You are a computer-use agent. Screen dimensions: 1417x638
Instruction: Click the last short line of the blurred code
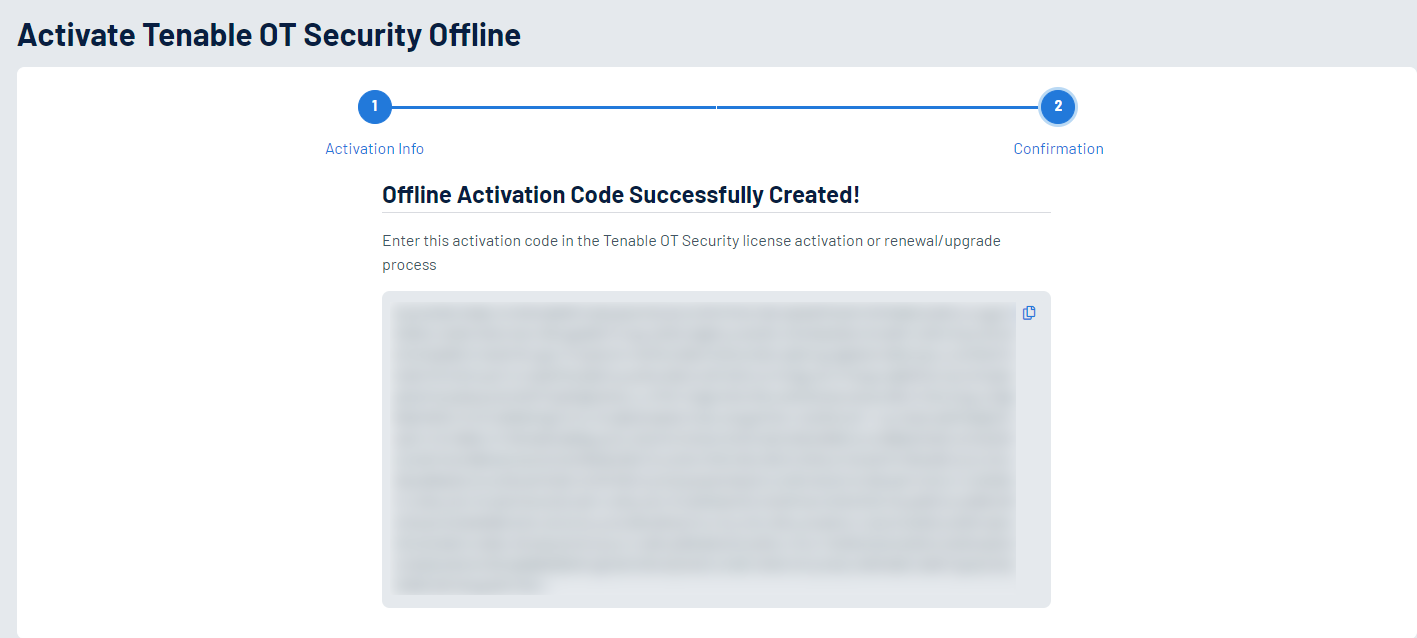(x=470, y=585)
